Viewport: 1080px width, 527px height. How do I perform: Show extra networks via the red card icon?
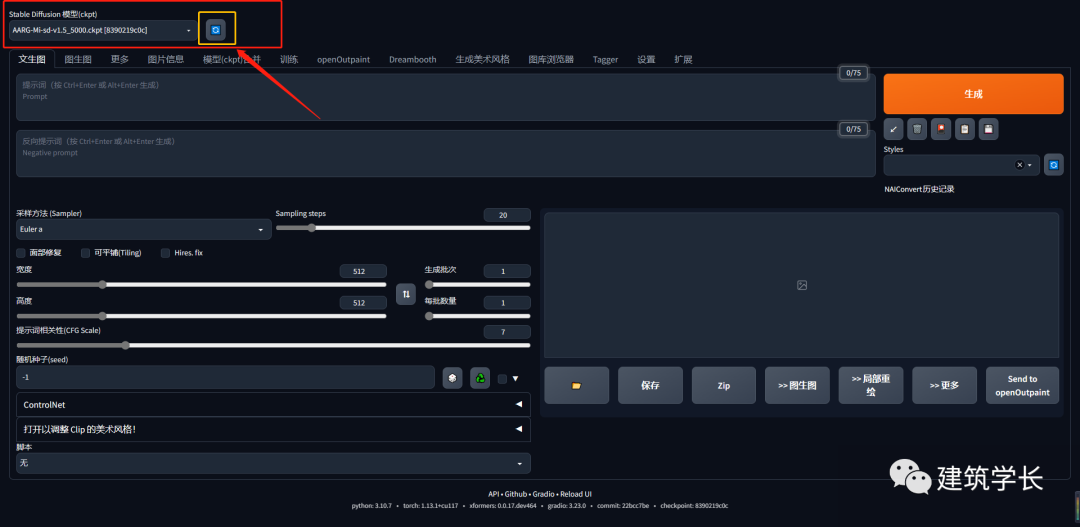click(x=941, y=129)
